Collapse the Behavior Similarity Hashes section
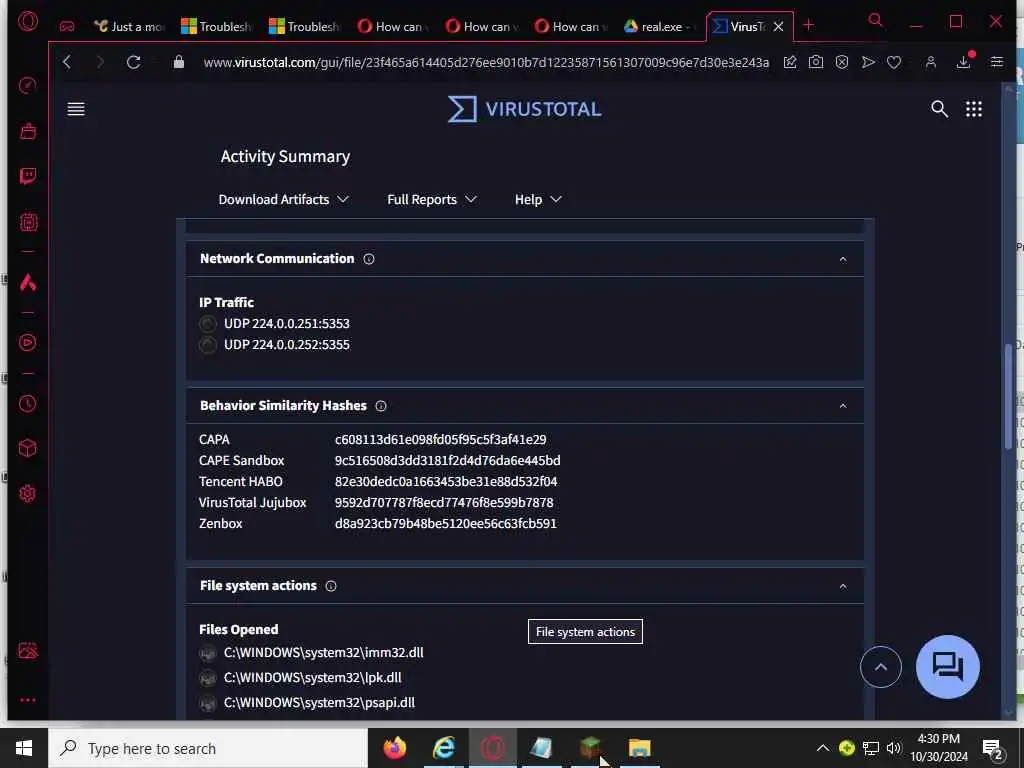This screenshot has height=768, width=1024. 843,406
